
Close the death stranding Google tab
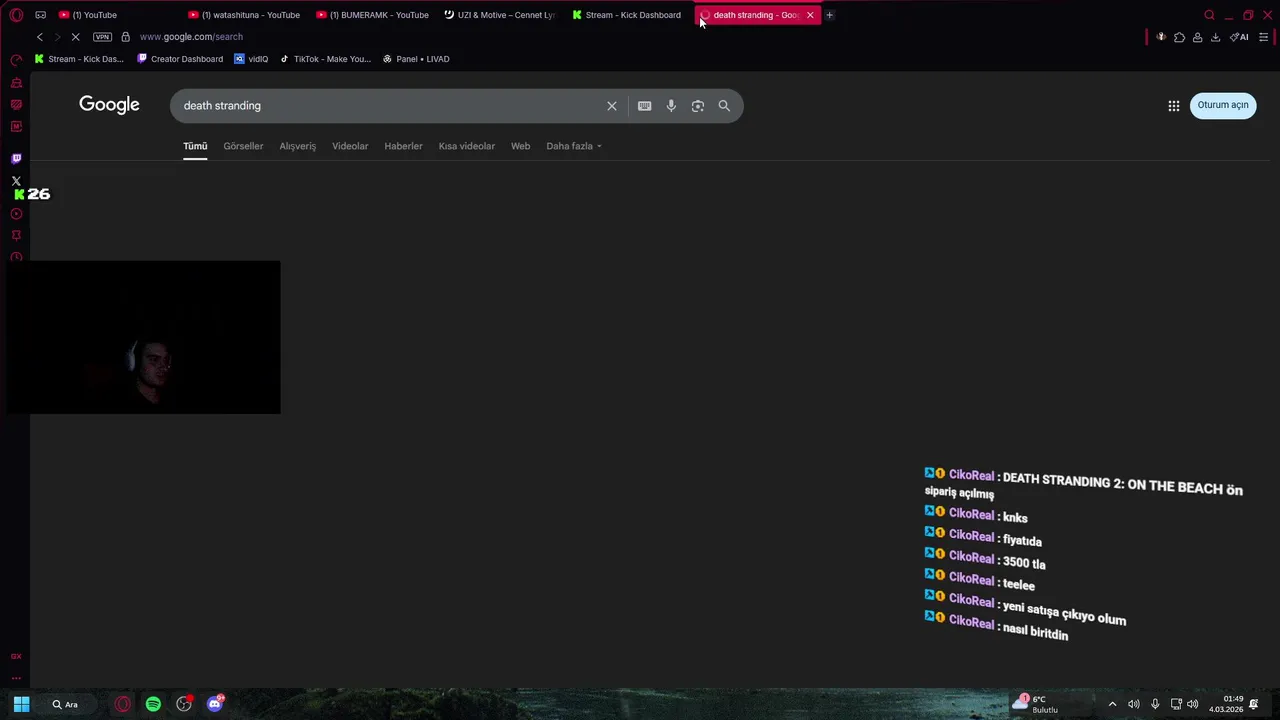pyautogui.click(x=810, y=15)
